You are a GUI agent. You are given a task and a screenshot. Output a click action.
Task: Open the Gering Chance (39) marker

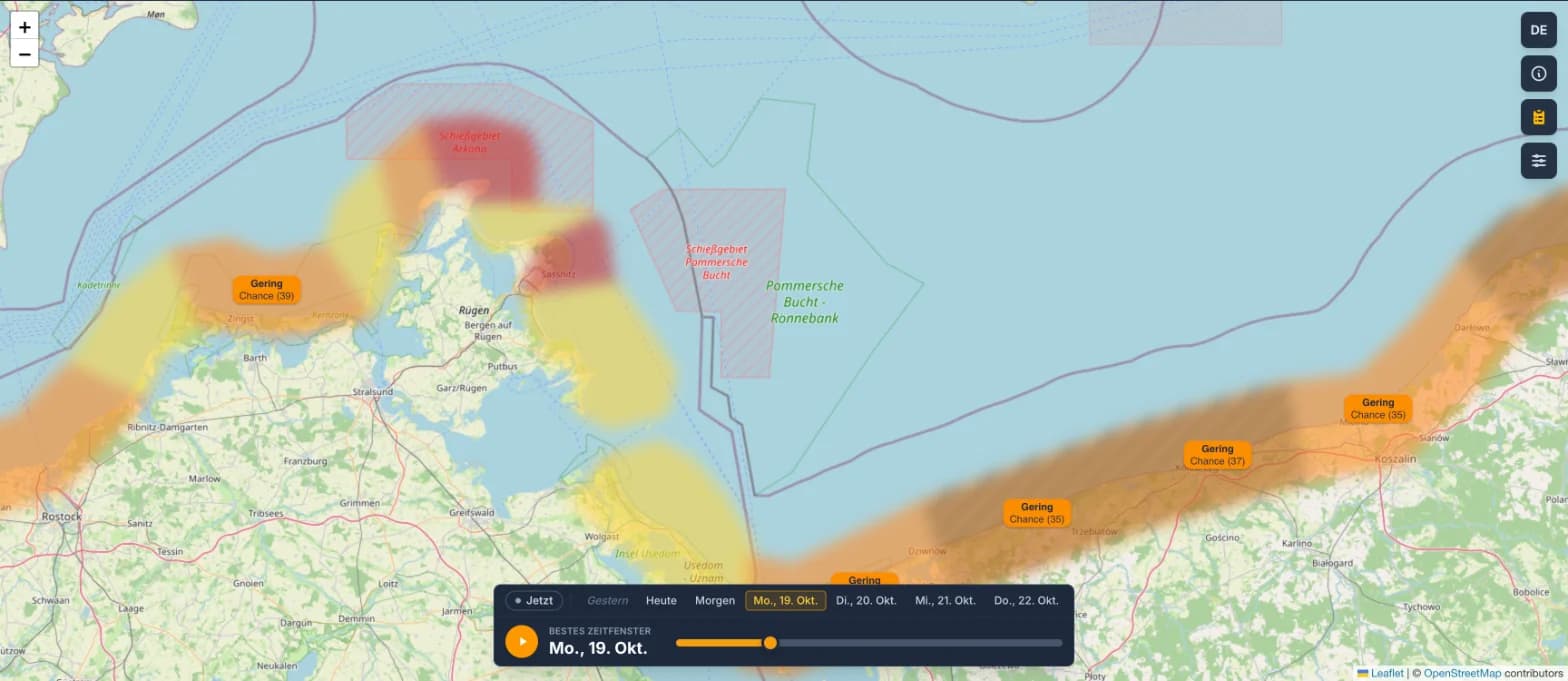(x=267, y=290)
